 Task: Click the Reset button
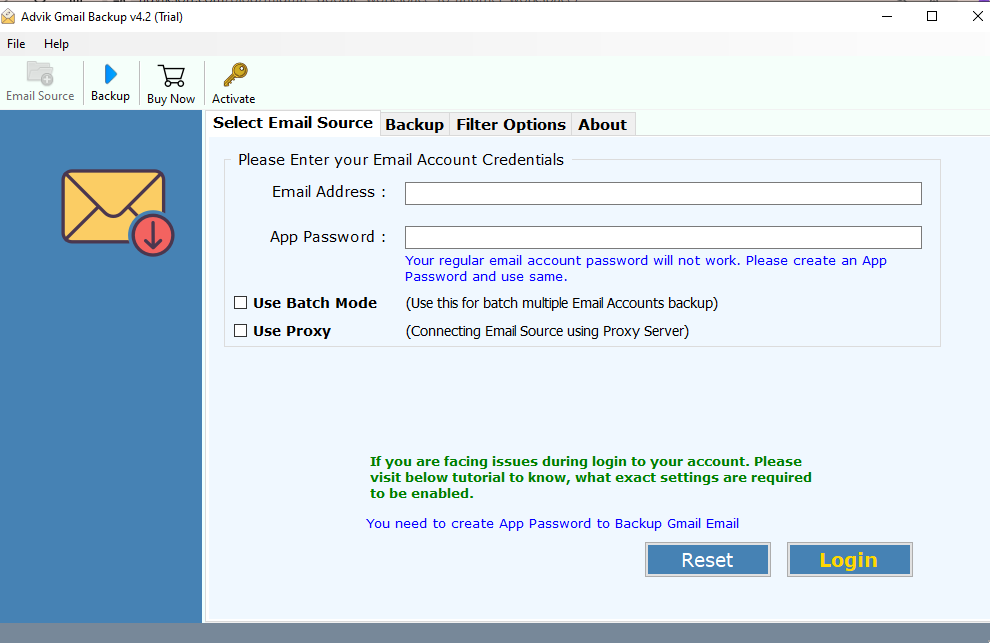tap(708, 560)
